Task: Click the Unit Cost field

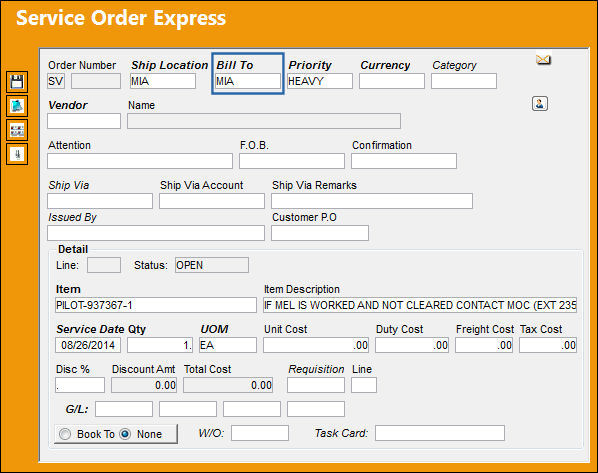Action: [x=316, y=345]
